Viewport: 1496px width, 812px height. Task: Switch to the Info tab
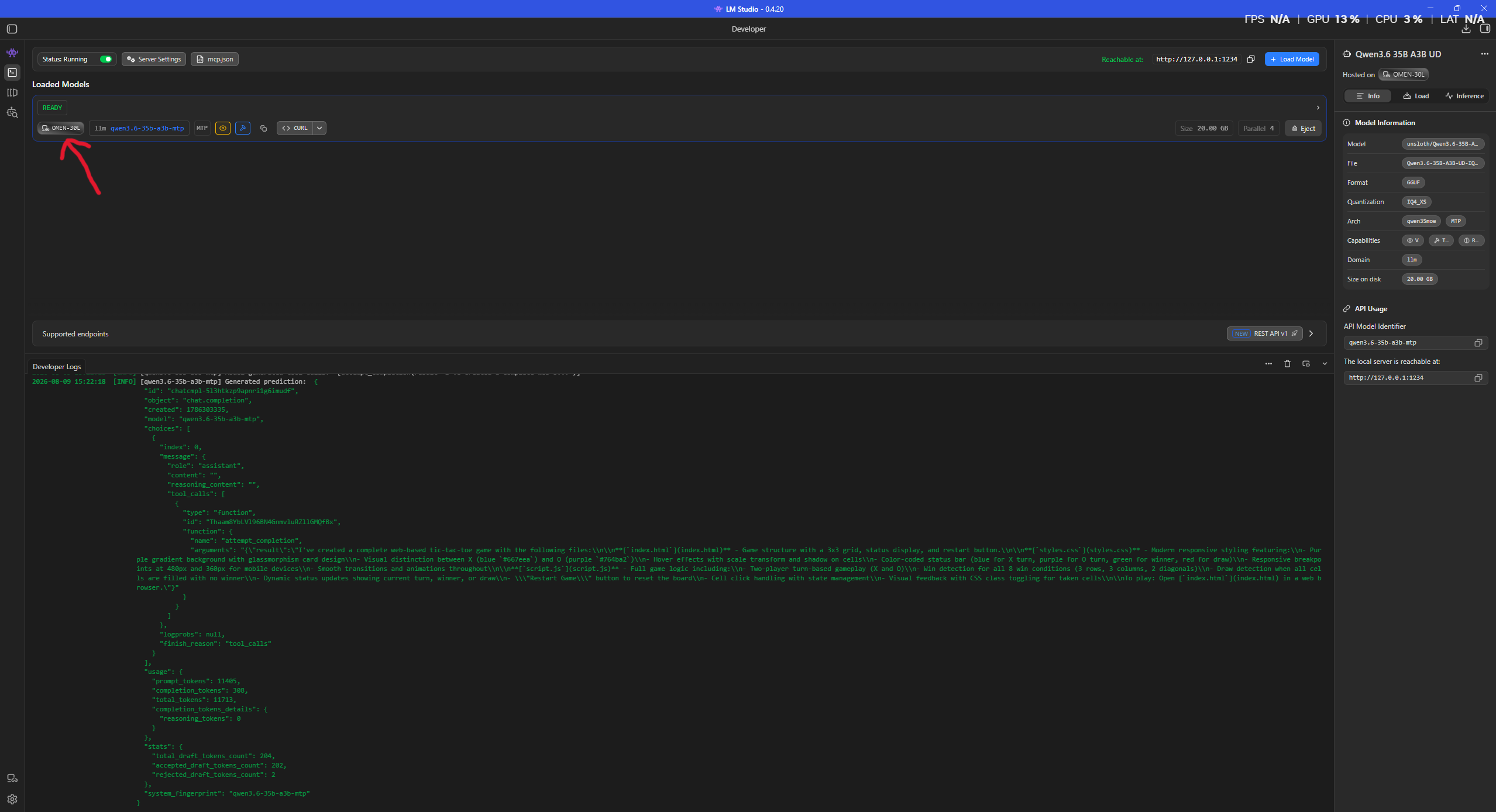coord(1368,96)
